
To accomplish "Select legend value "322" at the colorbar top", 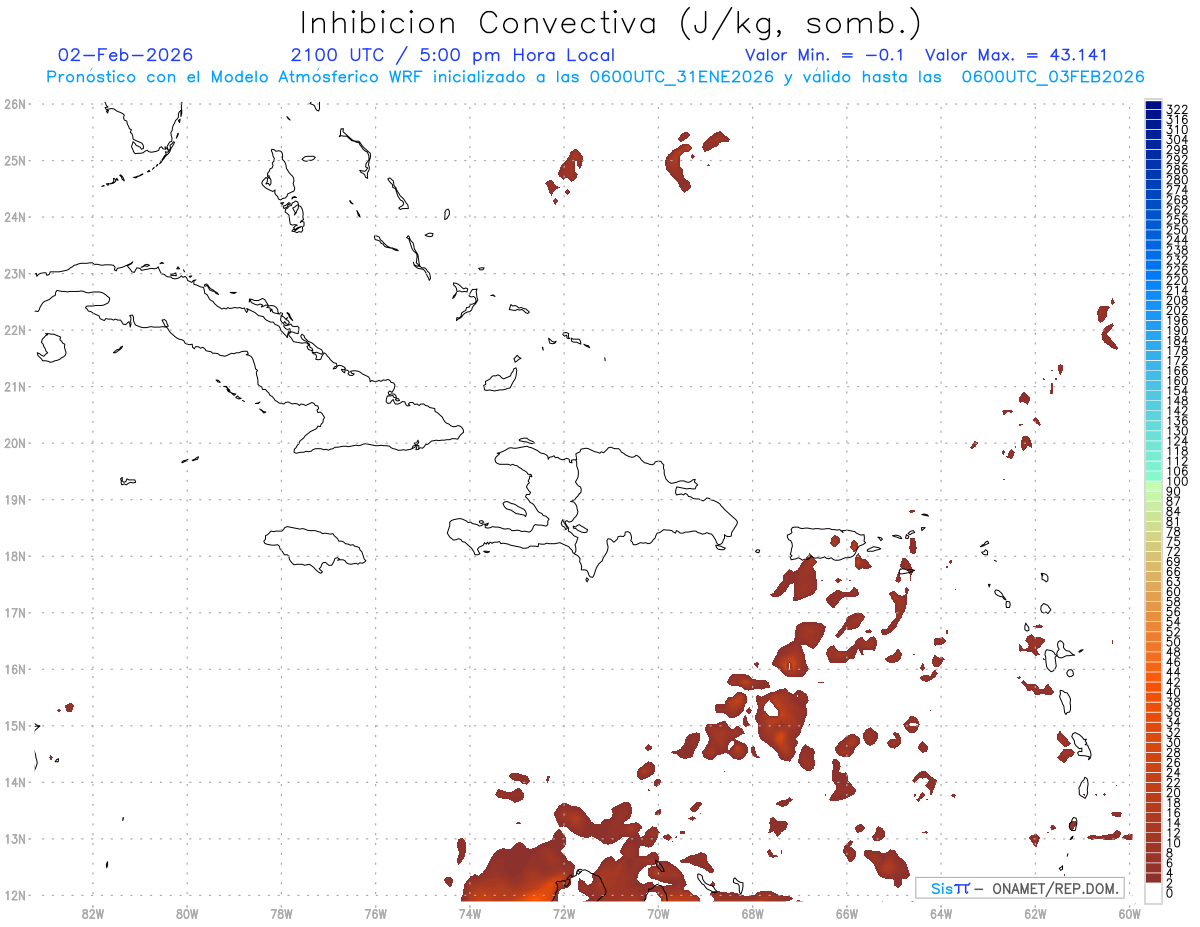I will [x=1177, y=109].
